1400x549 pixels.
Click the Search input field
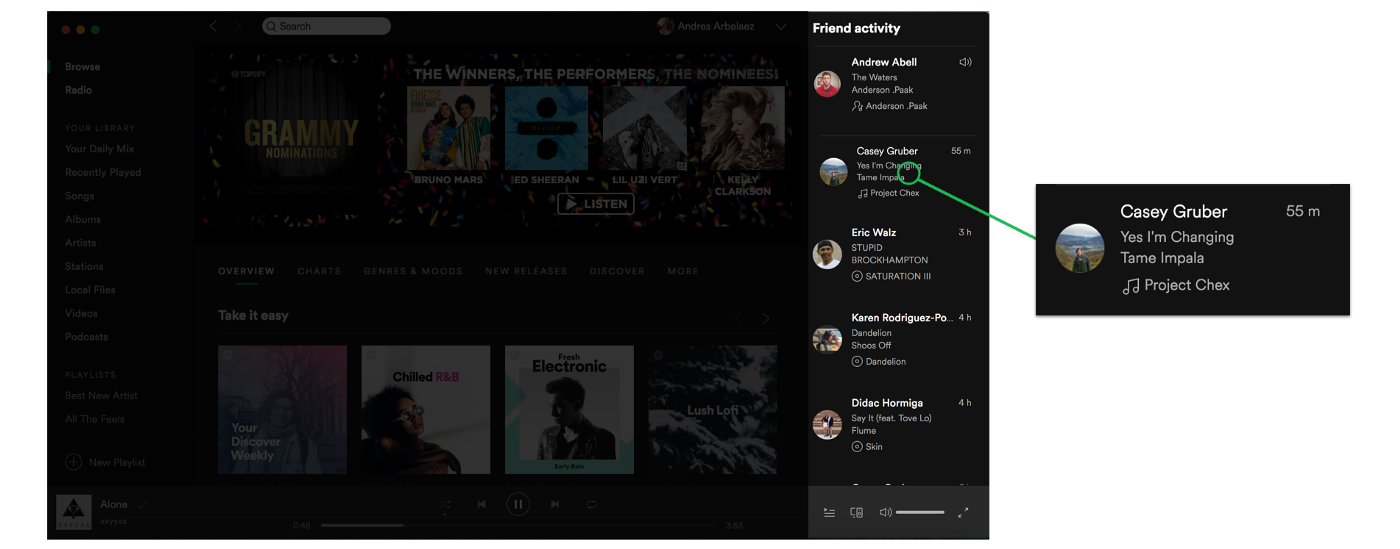click(327, 26)
